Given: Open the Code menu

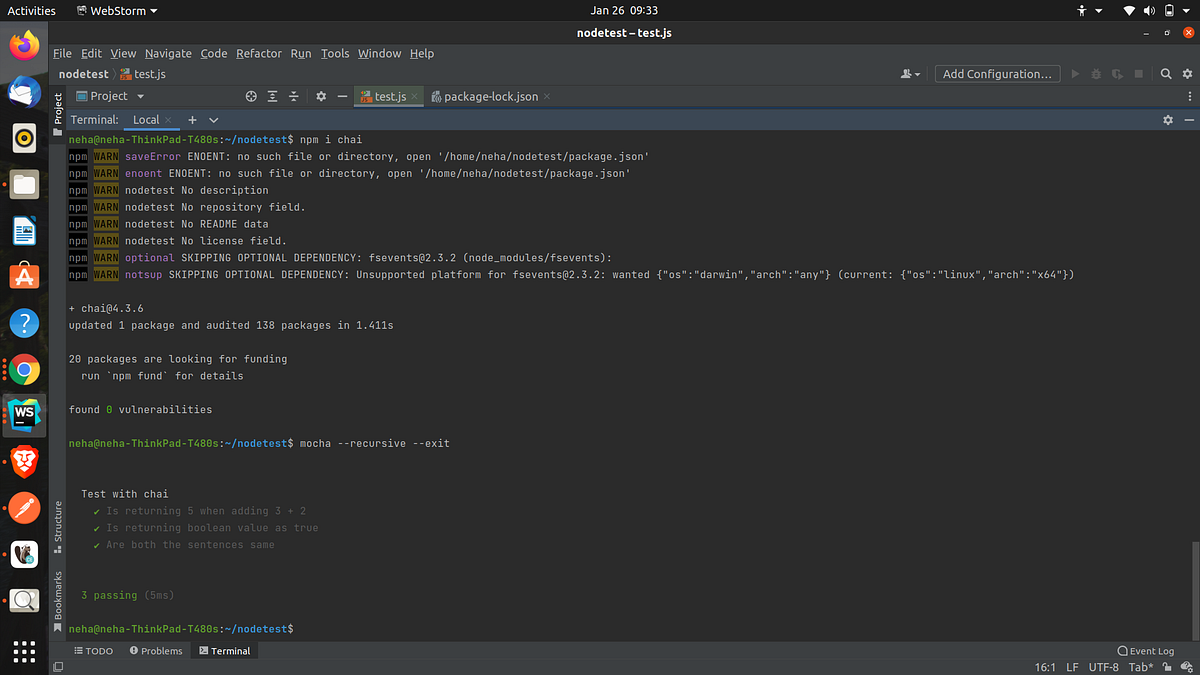Looking at the screenshot, I should tap(214, 53).
